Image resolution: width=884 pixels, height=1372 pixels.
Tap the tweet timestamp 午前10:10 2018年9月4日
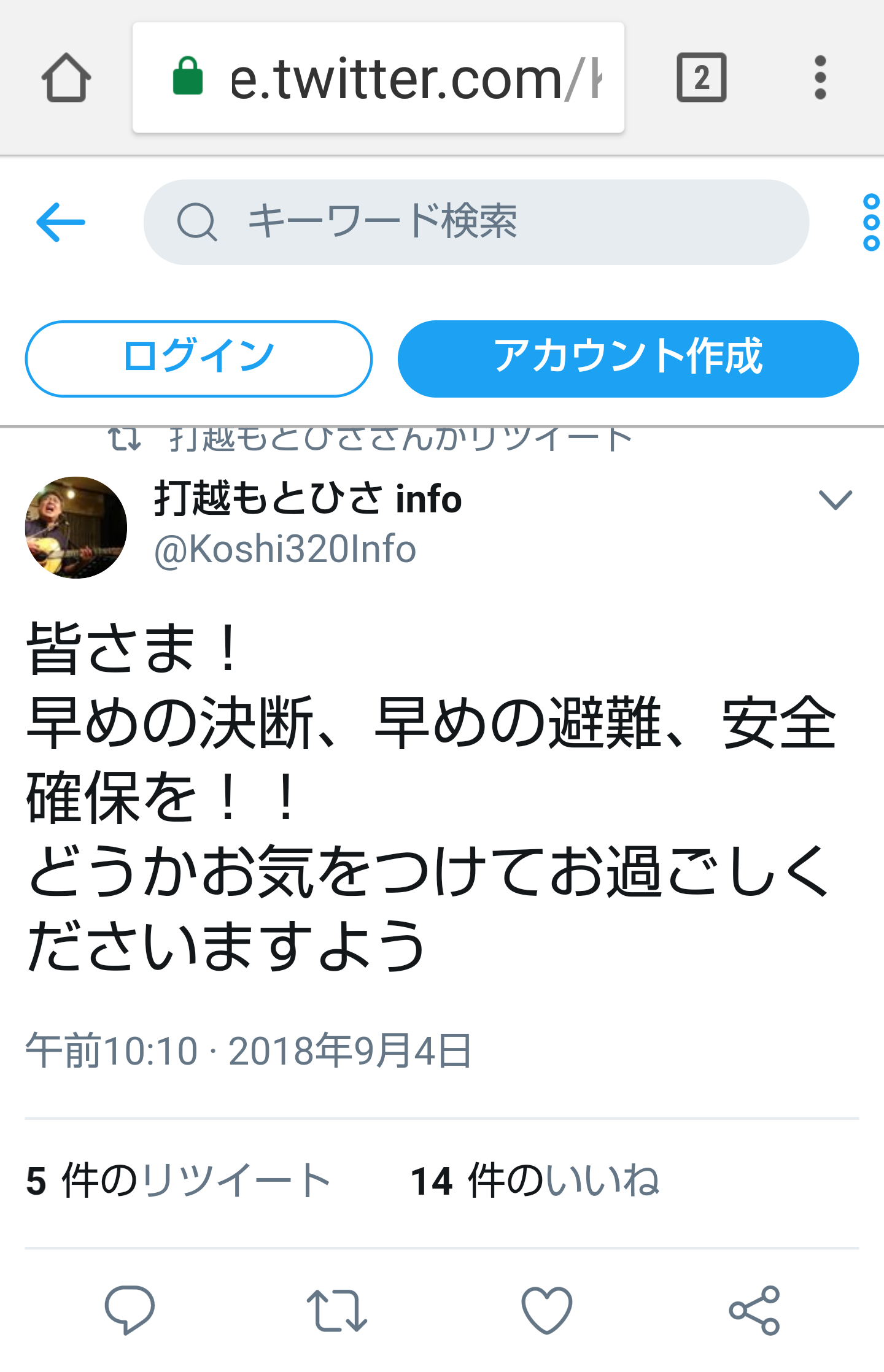click(249, 1050)
